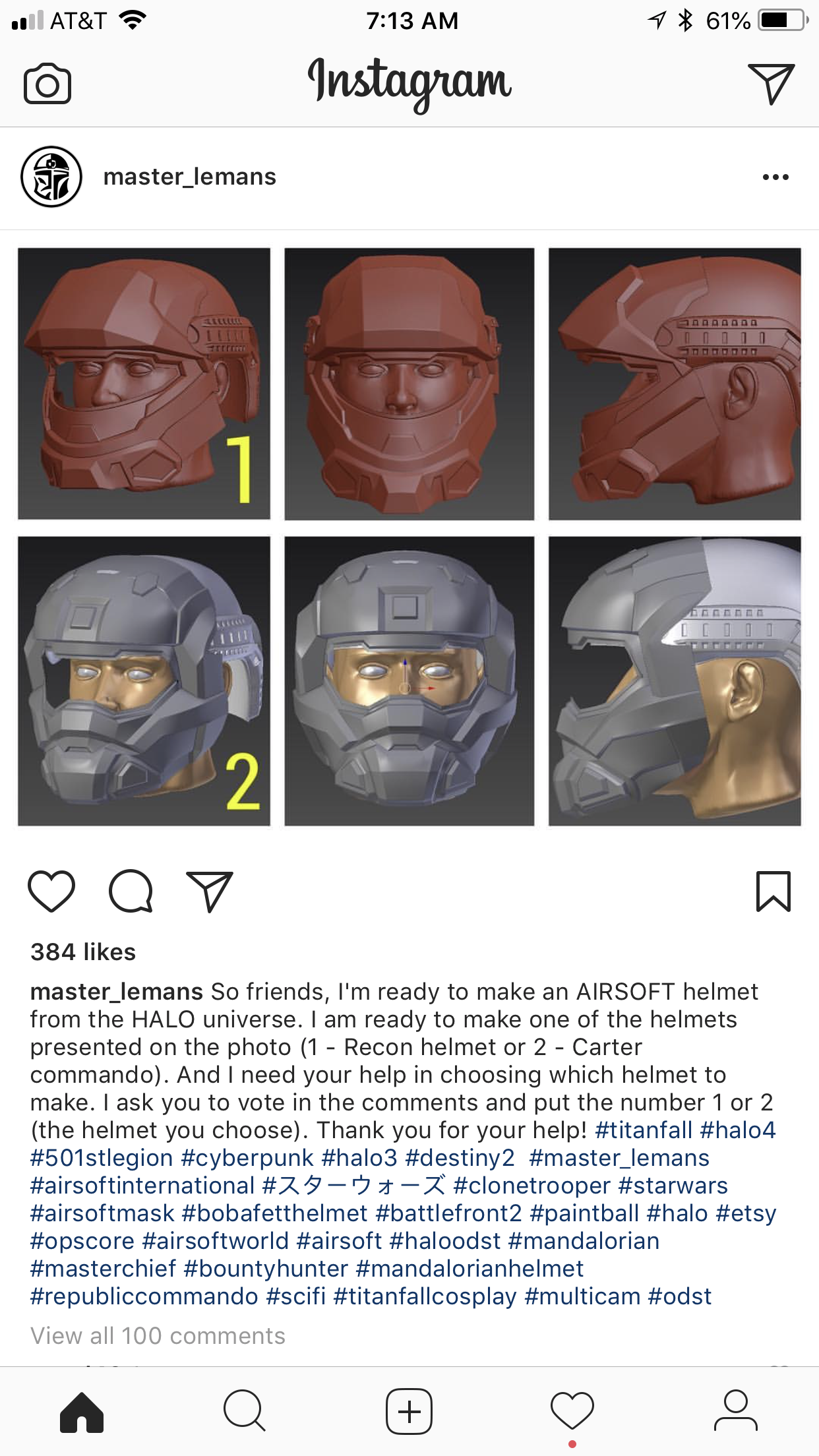
Task: Go to Home tab in bottom bar
Action: click(x=82, y=1412)
